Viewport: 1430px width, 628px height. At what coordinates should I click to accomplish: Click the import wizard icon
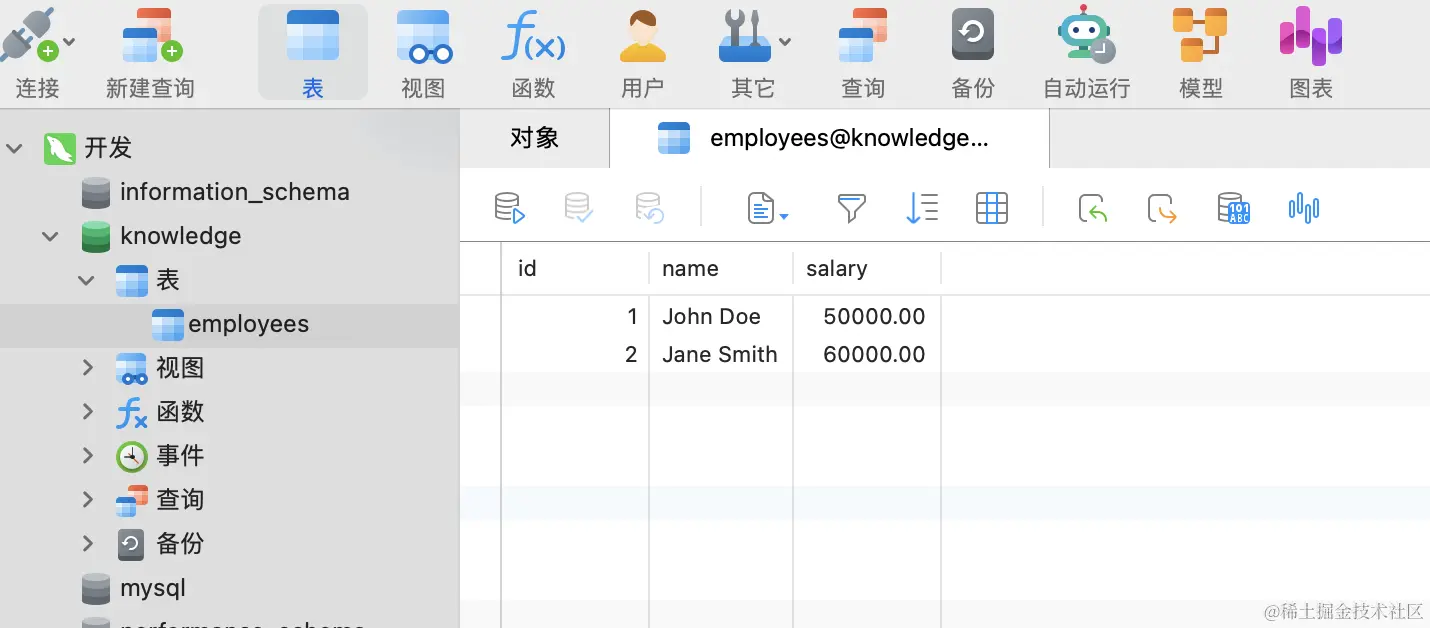coord(1093,208)
